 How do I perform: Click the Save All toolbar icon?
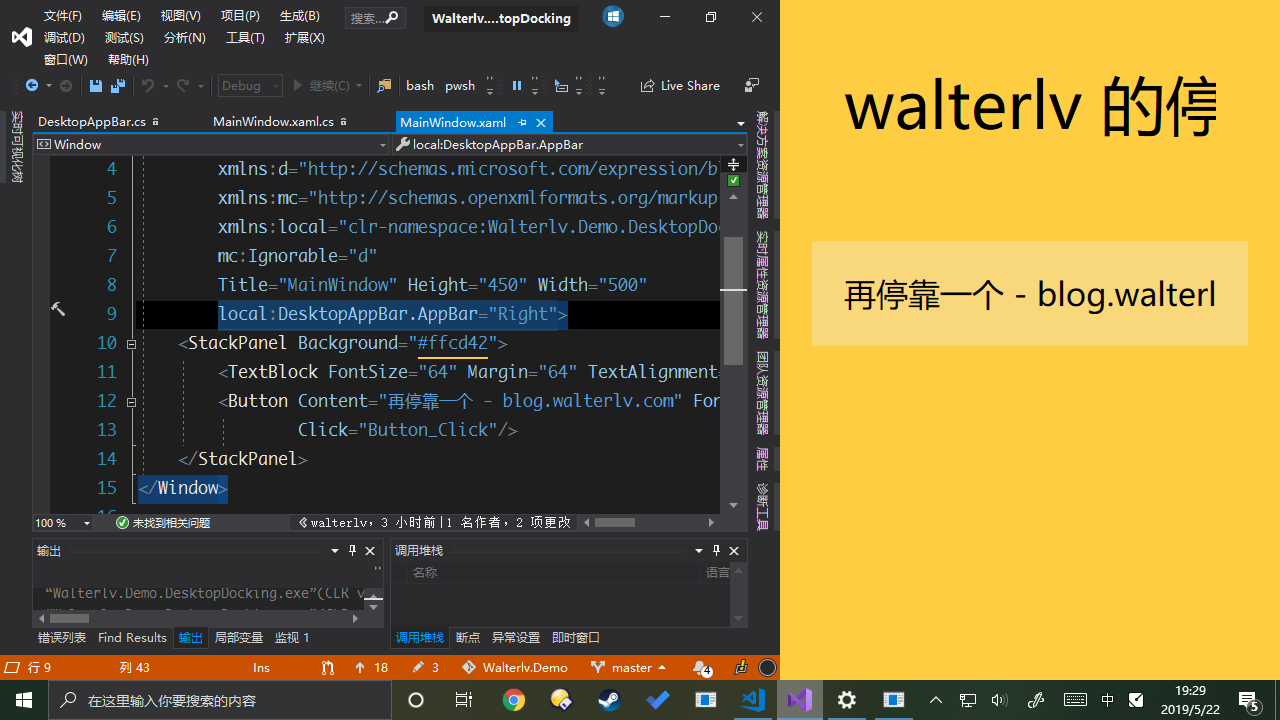pos(118,86)
